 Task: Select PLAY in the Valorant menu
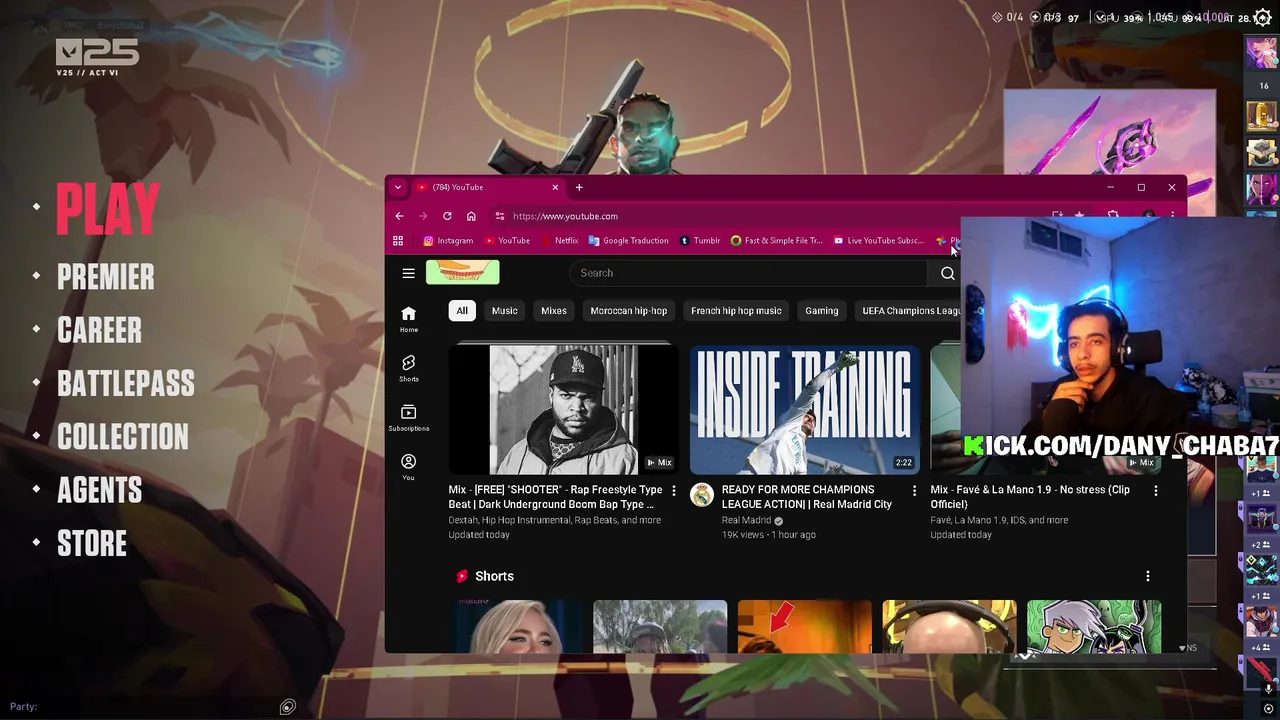pos(108,209)
